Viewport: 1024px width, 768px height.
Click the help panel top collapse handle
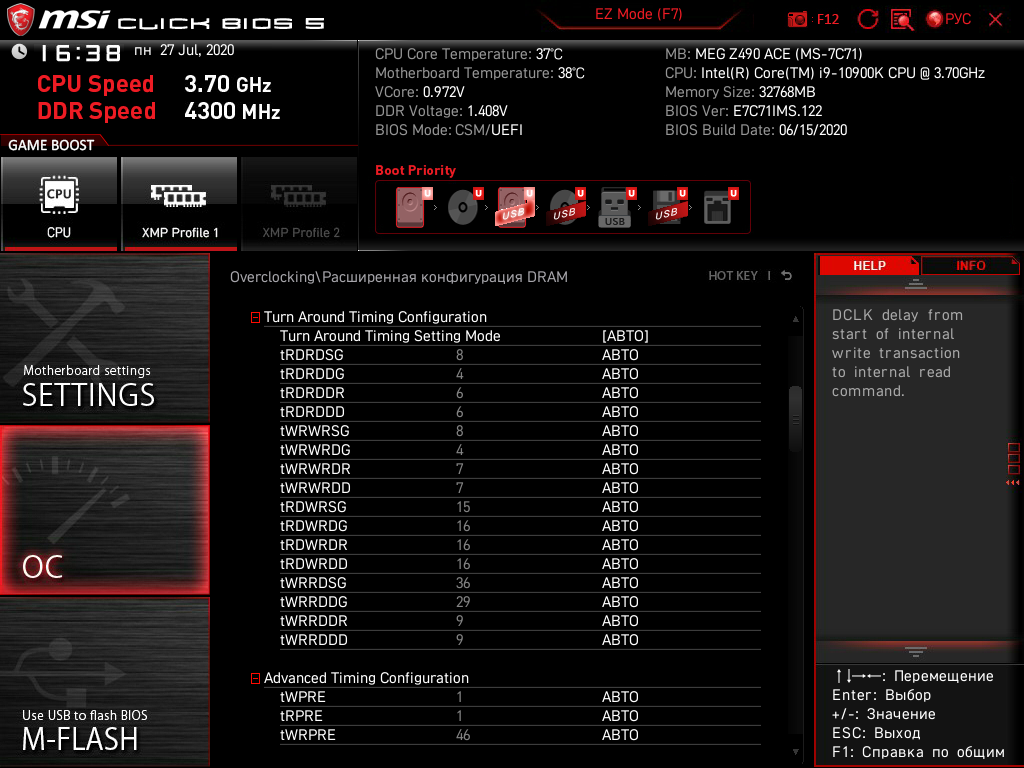click(x=916, y=284)
